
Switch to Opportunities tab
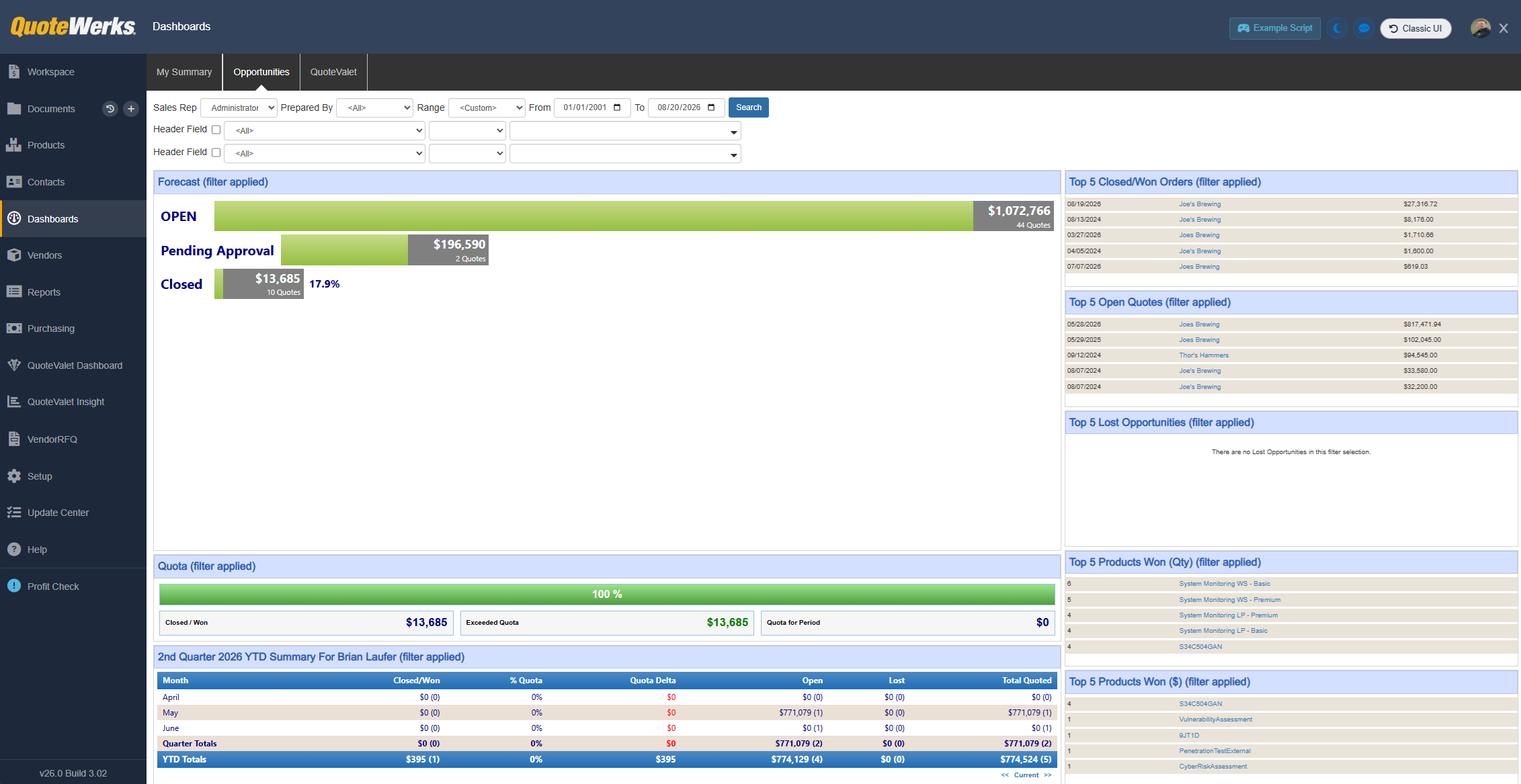coord(261,72)
